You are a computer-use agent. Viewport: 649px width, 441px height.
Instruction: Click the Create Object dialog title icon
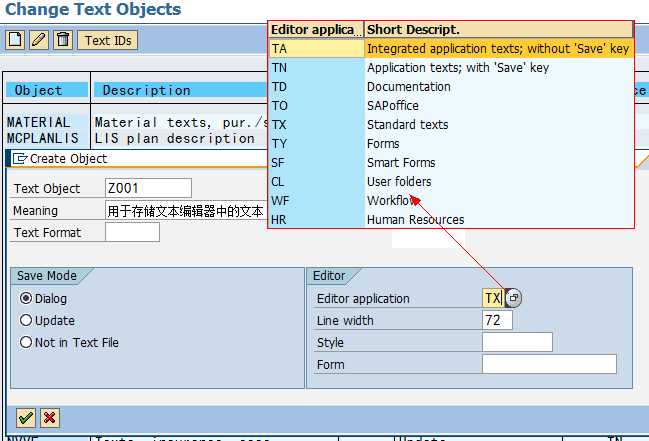coord(20,158)
